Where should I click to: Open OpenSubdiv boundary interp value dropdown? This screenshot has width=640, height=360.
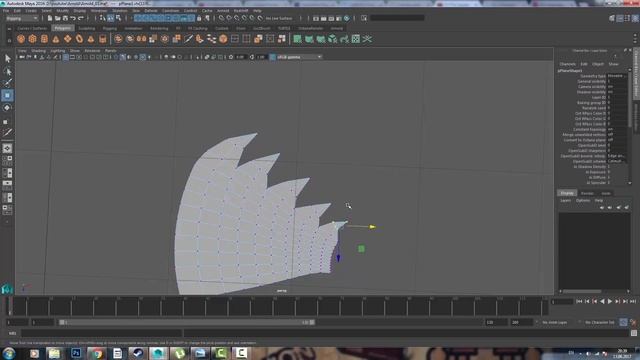617,156
